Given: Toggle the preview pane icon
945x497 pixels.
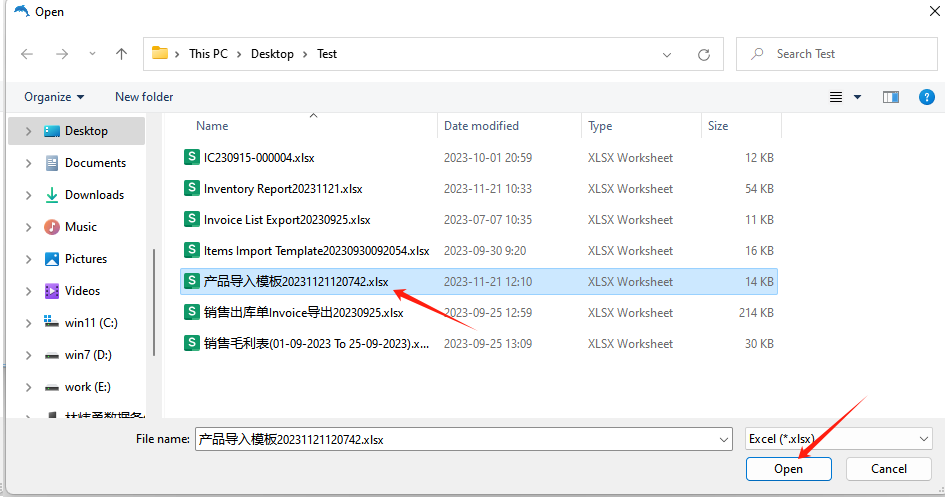Looking at the screenshot, I should point(890,97).
